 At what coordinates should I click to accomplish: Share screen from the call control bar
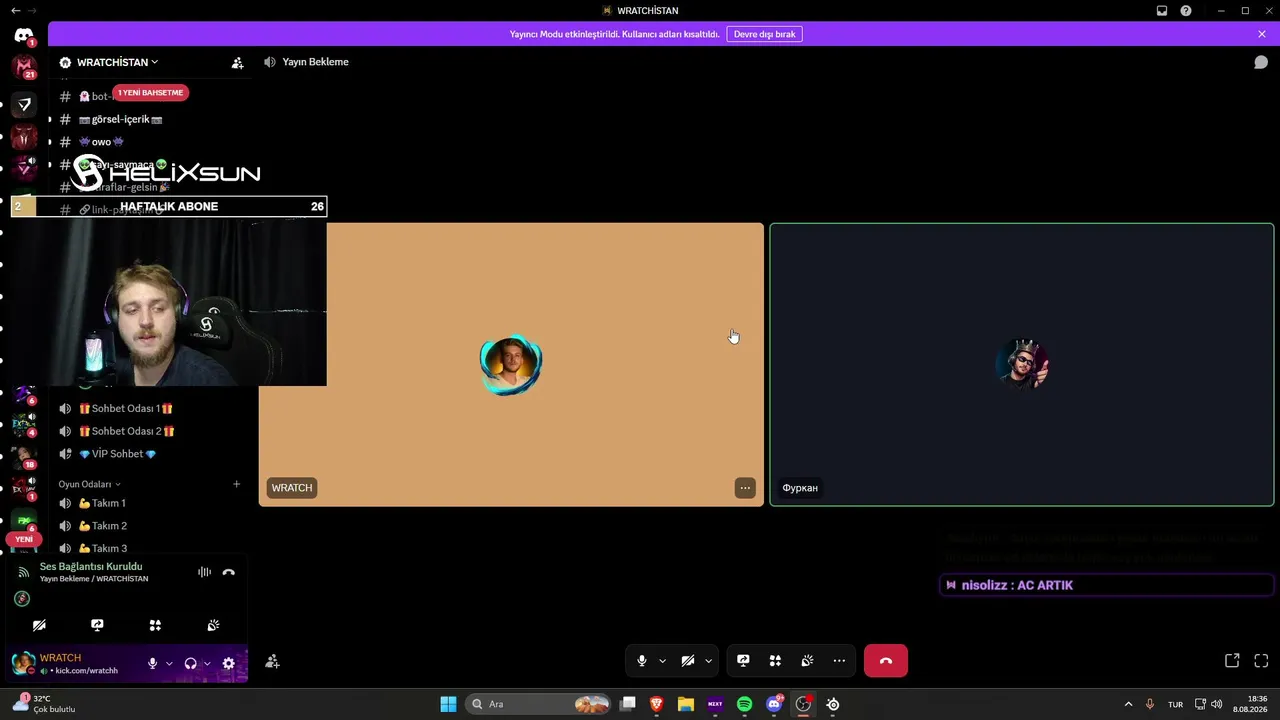pyautogui.click(x=743, y=661)
